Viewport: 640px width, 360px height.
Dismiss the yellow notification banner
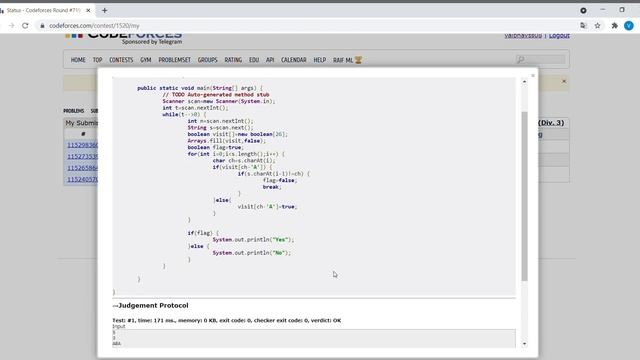[564, 81]
